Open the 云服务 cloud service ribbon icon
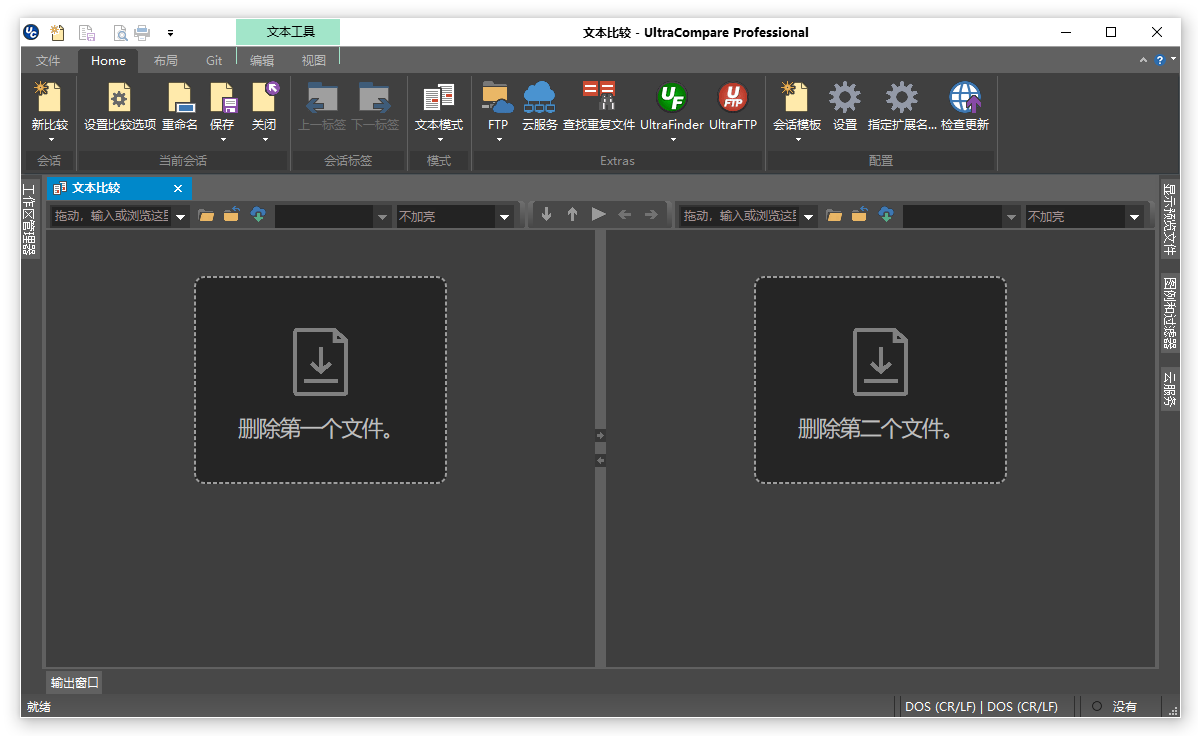 coord(539,98)
